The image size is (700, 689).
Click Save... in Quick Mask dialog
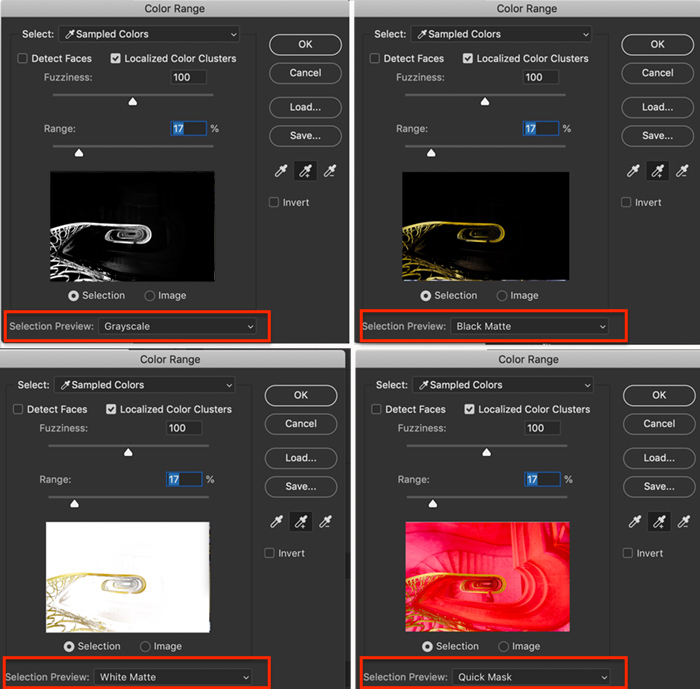(659, 487)
